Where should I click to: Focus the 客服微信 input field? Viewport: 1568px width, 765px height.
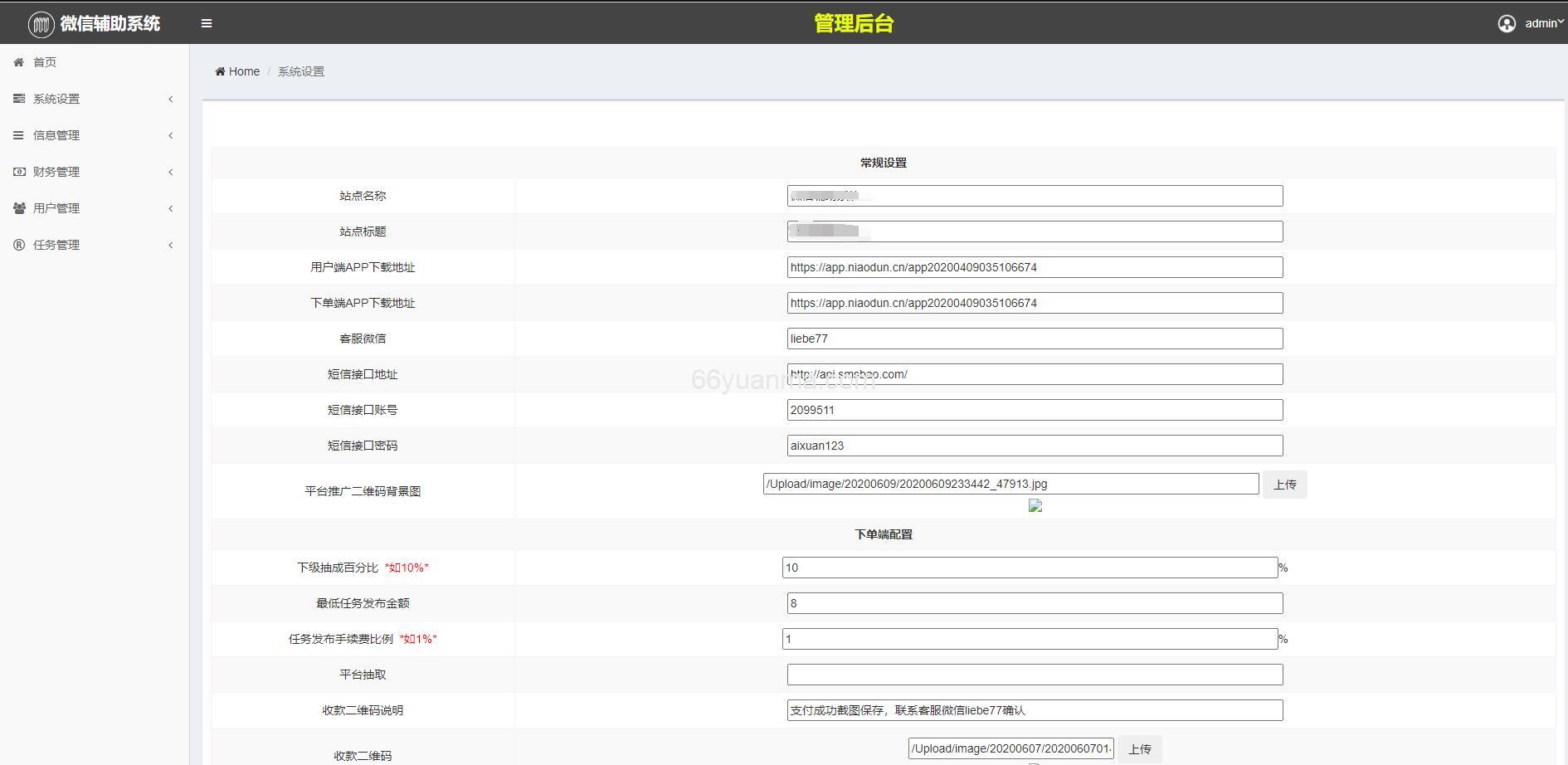pos(1035,339)
